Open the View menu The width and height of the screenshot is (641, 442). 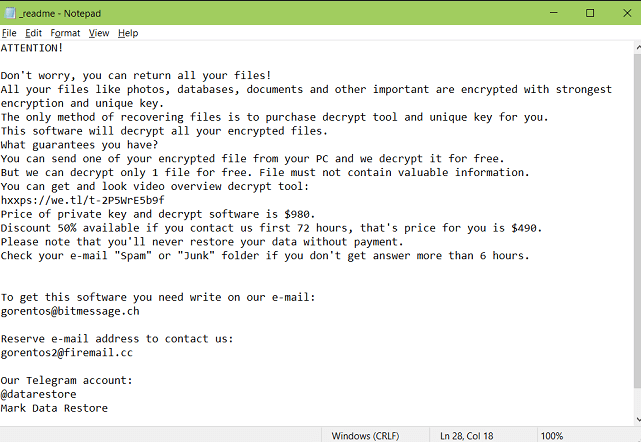tap(99, 33)
